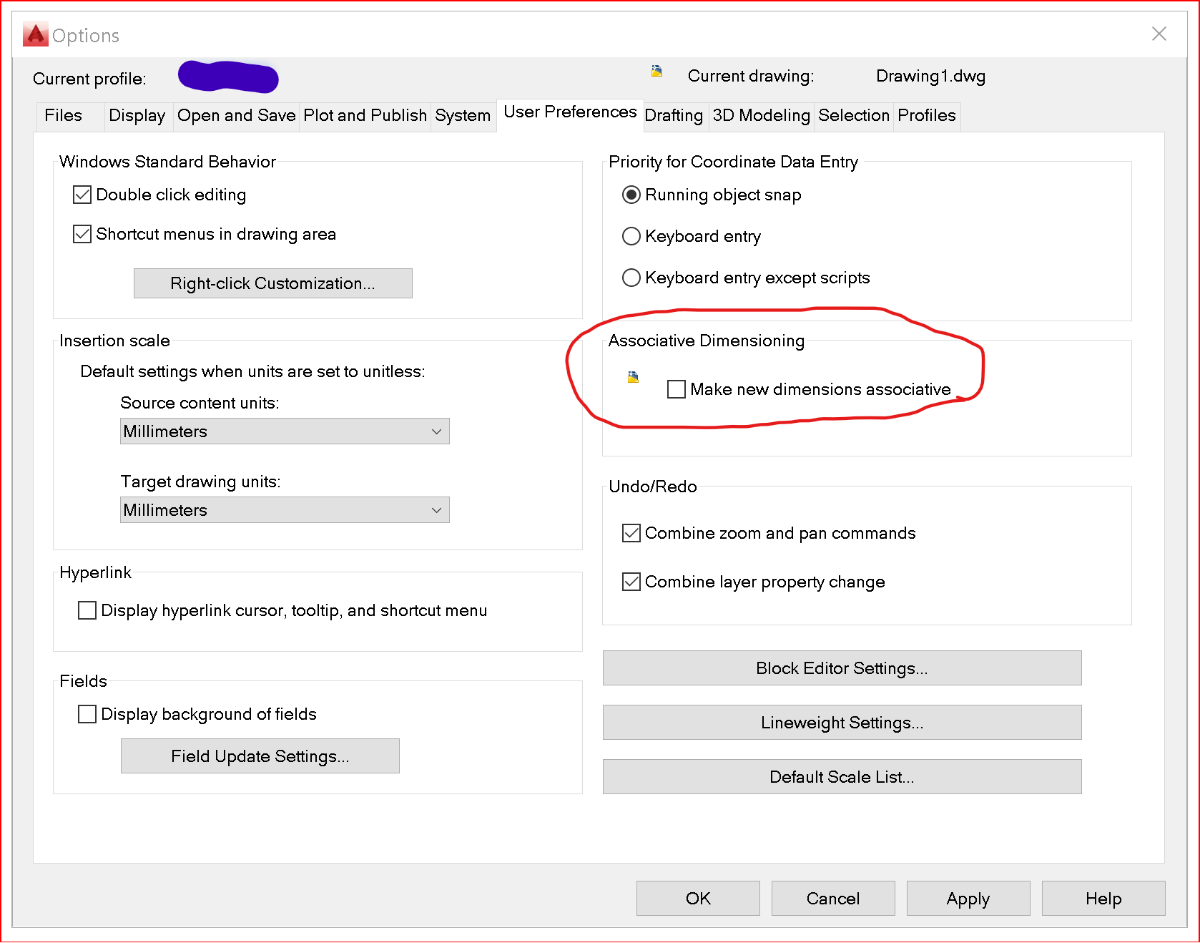
Task: Enable Make new dimensions associative checkbox
Action: pyautogui.click(x=677, y=389)
